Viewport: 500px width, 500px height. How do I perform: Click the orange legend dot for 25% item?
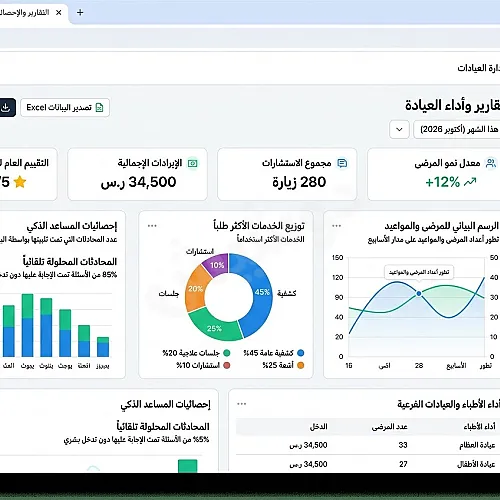point(300,365)
